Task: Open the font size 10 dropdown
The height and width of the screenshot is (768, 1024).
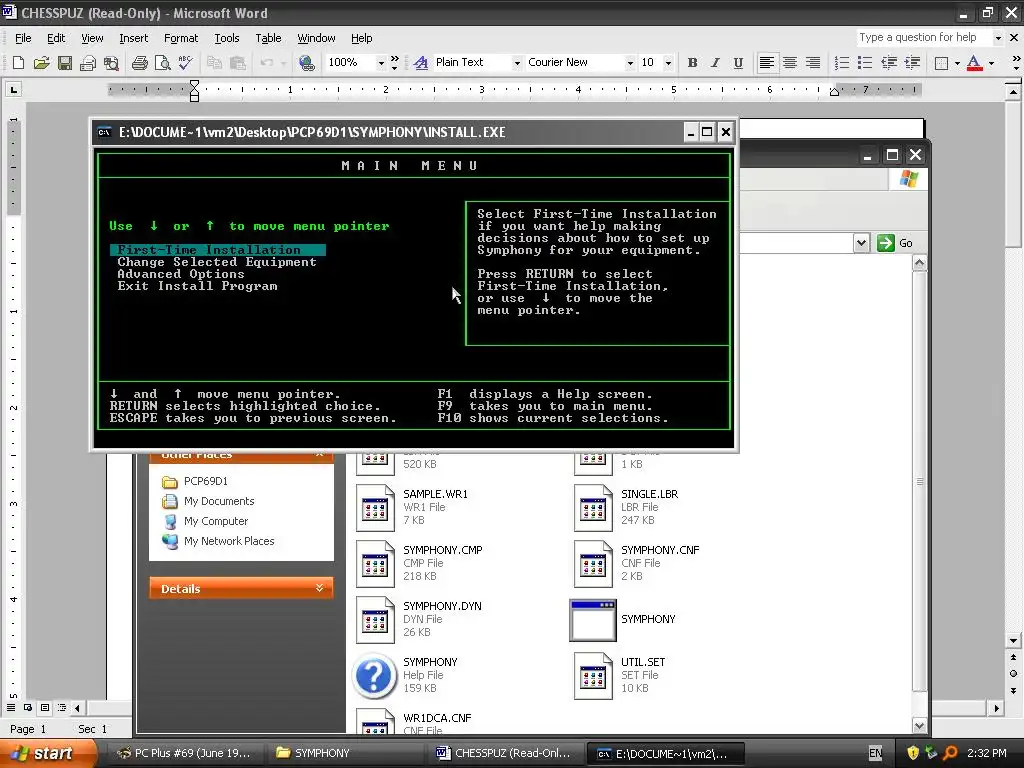Action: click(668, 63)
